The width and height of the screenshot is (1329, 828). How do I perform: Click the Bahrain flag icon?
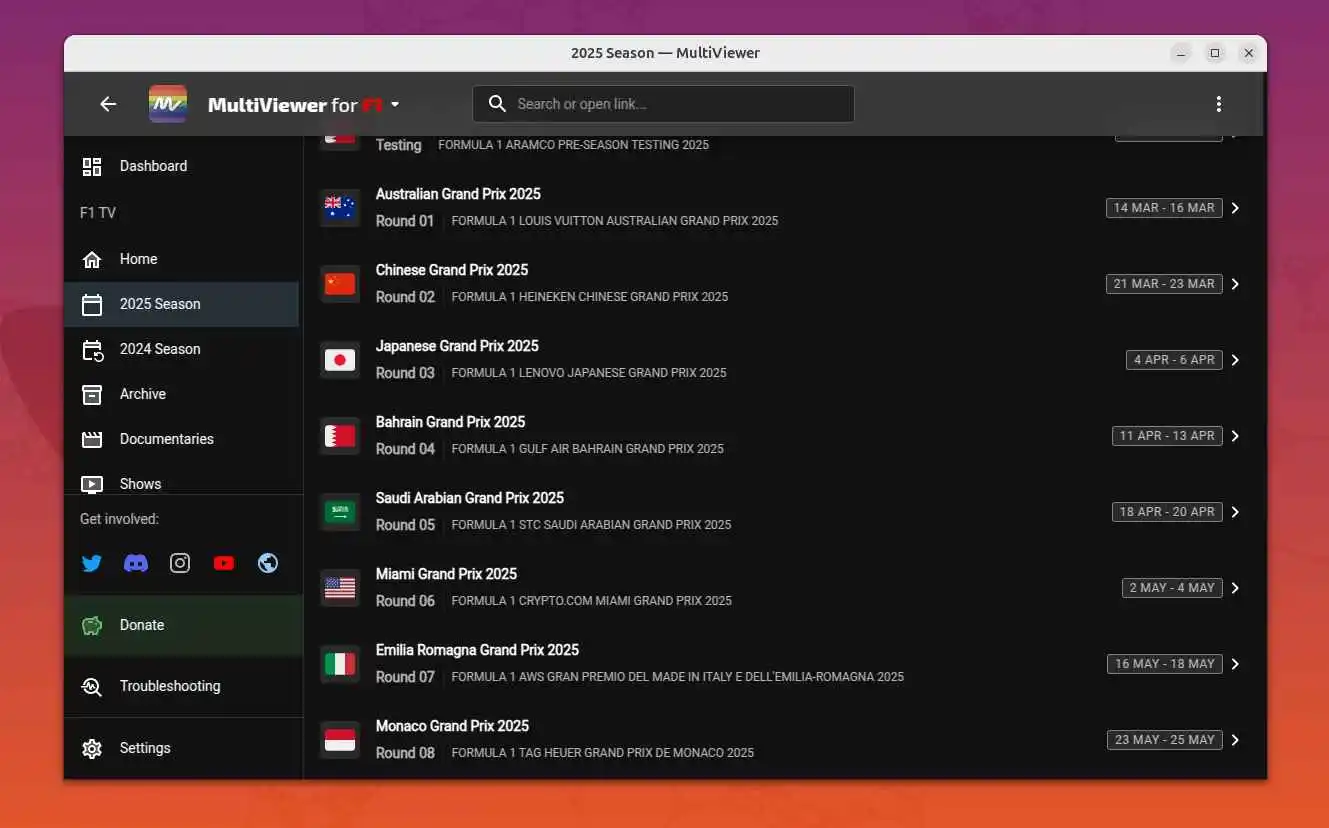[x=340, y=436]
